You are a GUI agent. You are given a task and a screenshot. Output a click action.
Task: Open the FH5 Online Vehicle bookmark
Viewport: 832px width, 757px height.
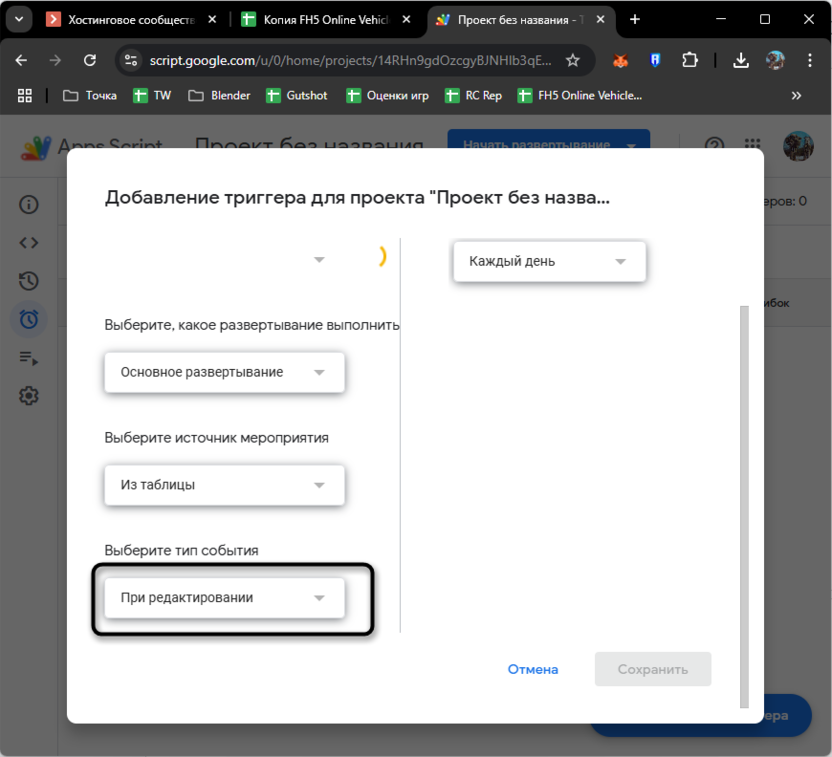579,95
